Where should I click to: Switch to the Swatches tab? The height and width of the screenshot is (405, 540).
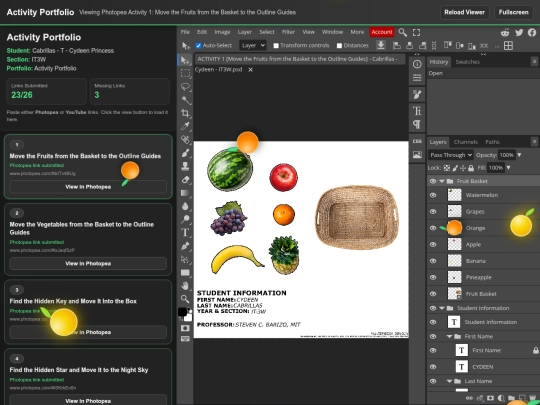tap(467, 62)
